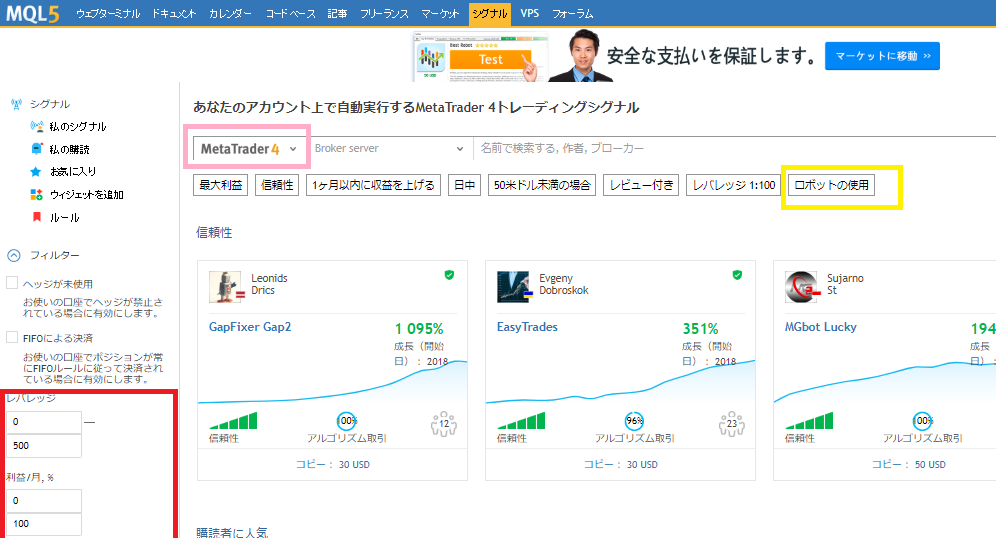Open カレンダー in top menu
This screenshot has width=996, height=538.
[230, 13]
